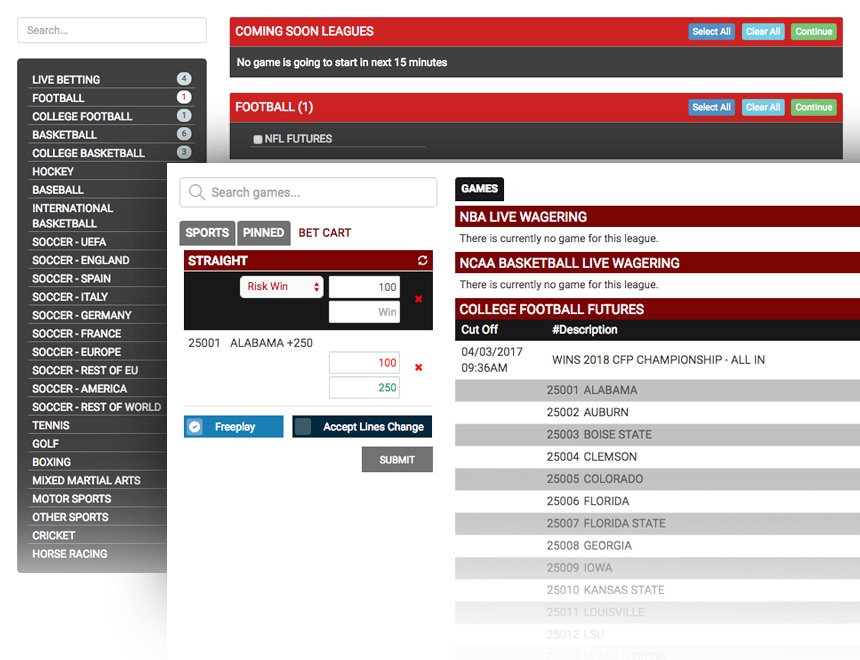The image size is (860, 660).
Task: Click Select All in COMING SOON LEAGUES
Action: pos(711,31)
